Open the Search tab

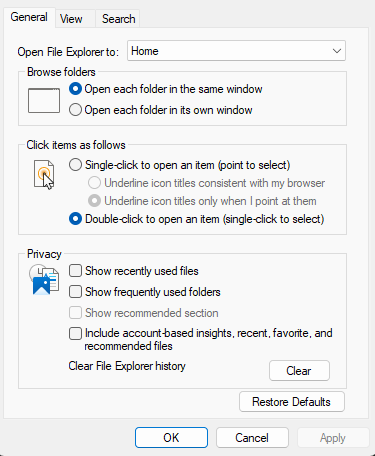[118, 19]
